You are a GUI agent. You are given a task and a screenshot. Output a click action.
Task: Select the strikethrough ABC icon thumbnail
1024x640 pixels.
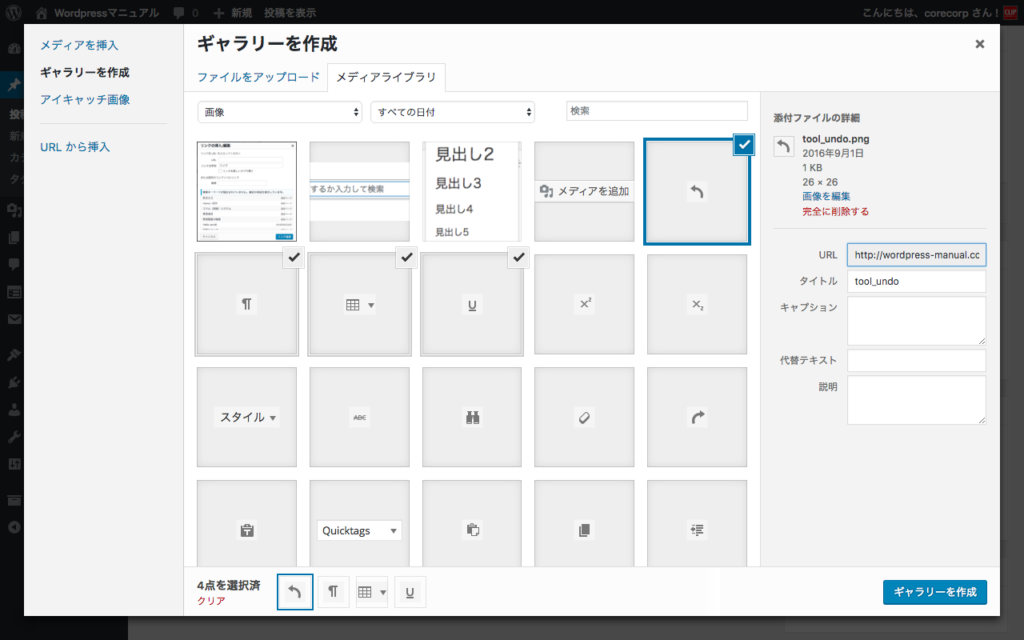(x=359, y=417)
